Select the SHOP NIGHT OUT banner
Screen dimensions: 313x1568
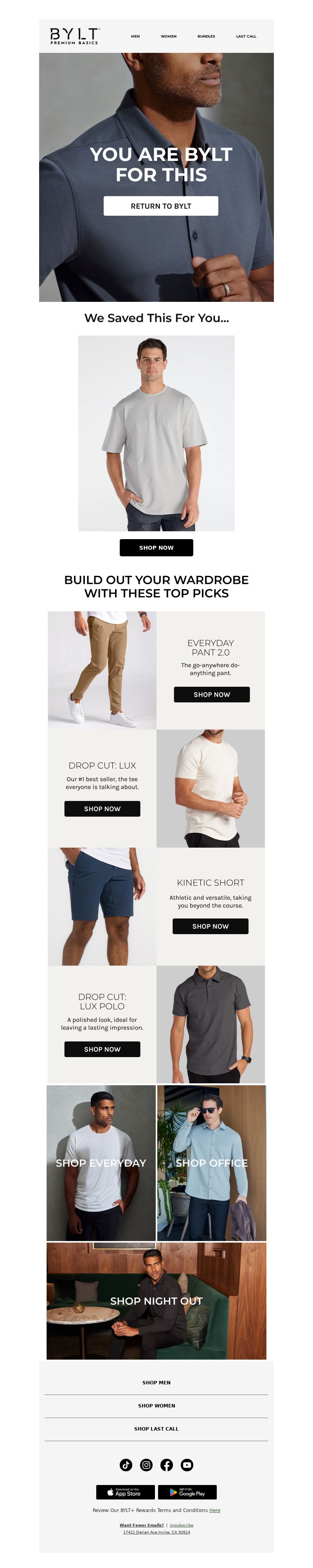click(x=156, y=1301)
